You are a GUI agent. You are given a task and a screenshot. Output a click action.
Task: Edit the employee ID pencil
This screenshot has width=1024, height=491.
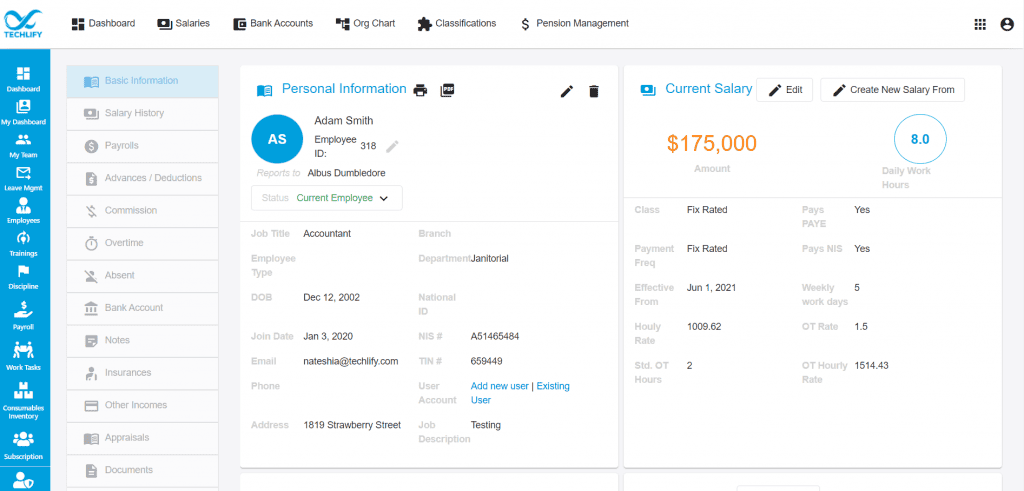tap(392, 146)
